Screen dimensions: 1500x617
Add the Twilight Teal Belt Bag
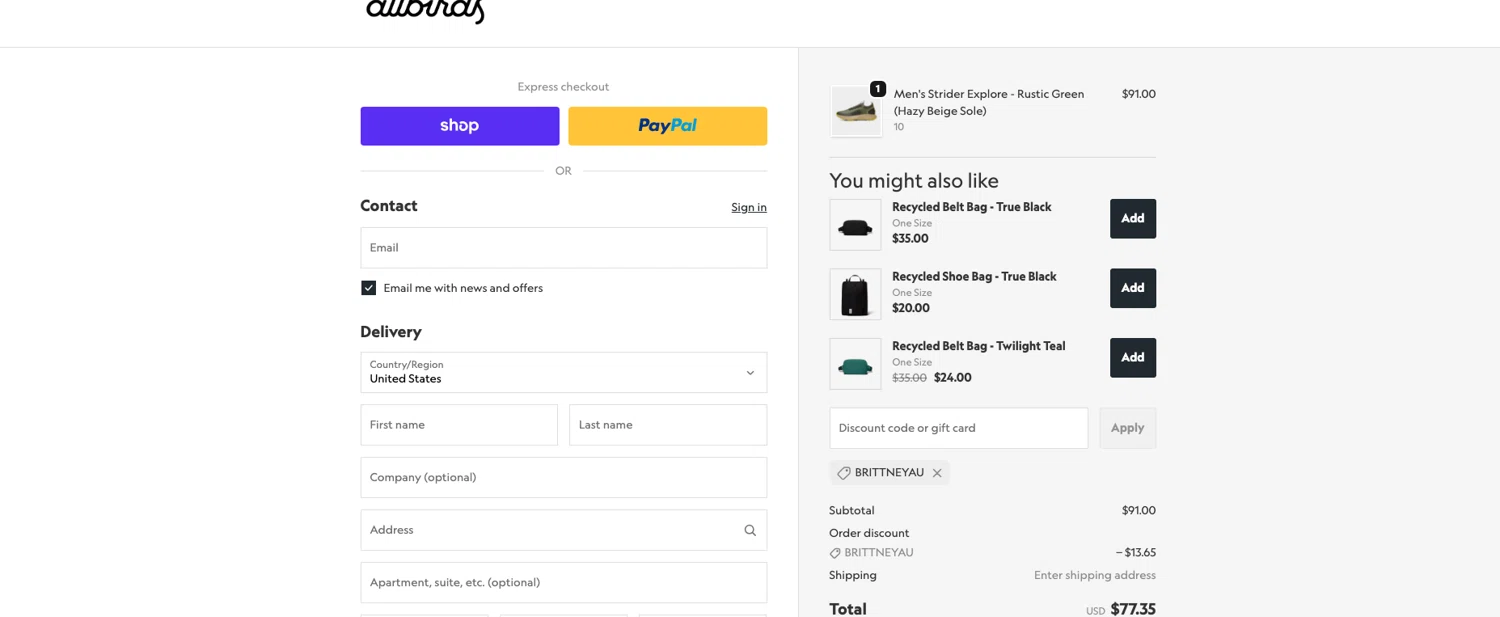1132,358
